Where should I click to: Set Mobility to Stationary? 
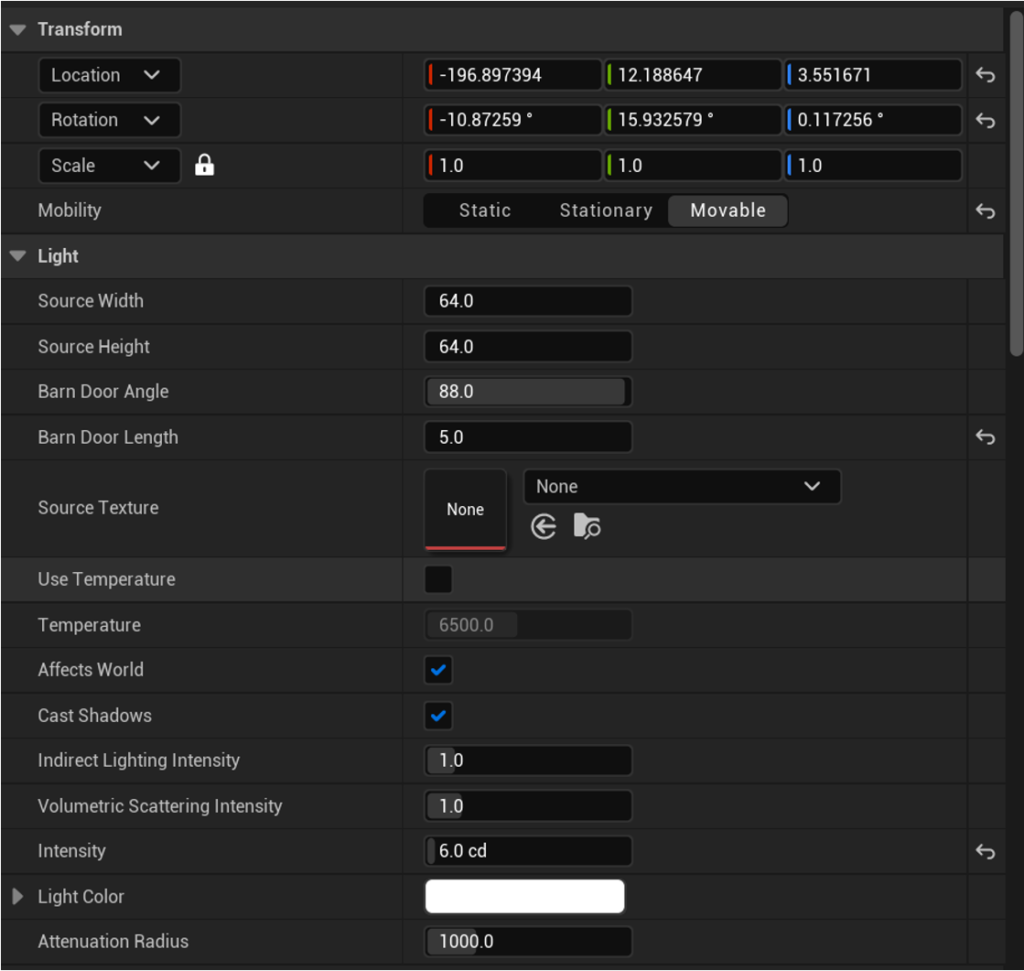click(606, 211)
